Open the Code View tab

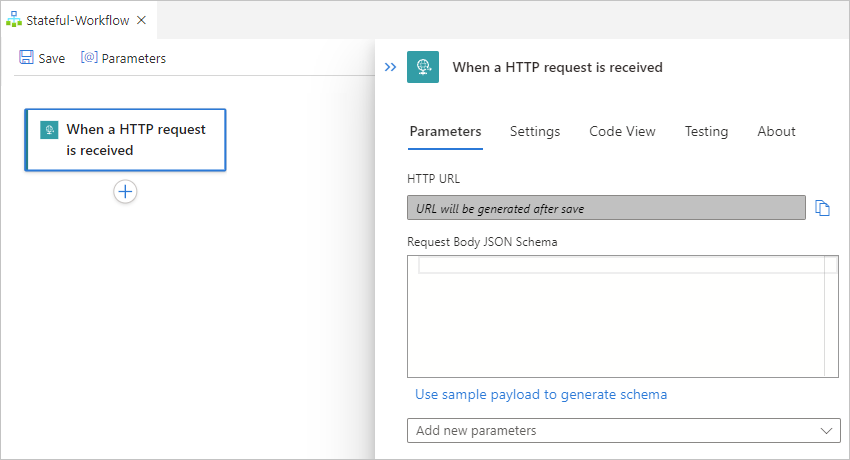point(622,131)
